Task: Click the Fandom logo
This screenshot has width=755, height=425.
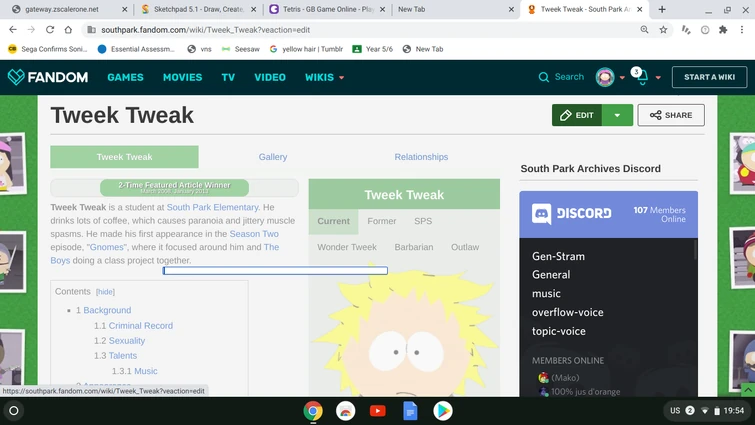Action: click(x=48, y=77)
